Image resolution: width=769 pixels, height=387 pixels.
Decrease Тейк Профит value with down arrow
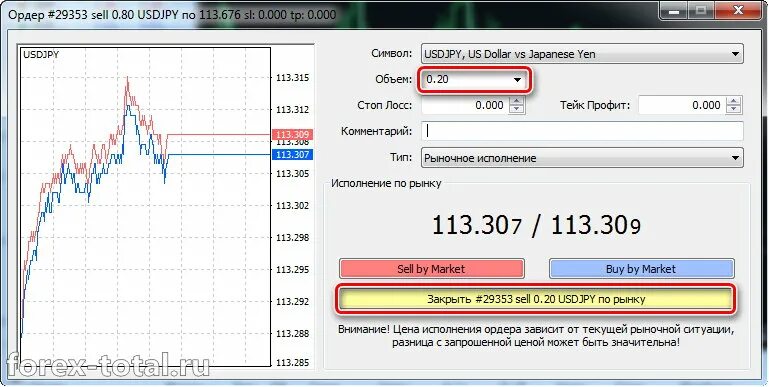pos(734,109)
